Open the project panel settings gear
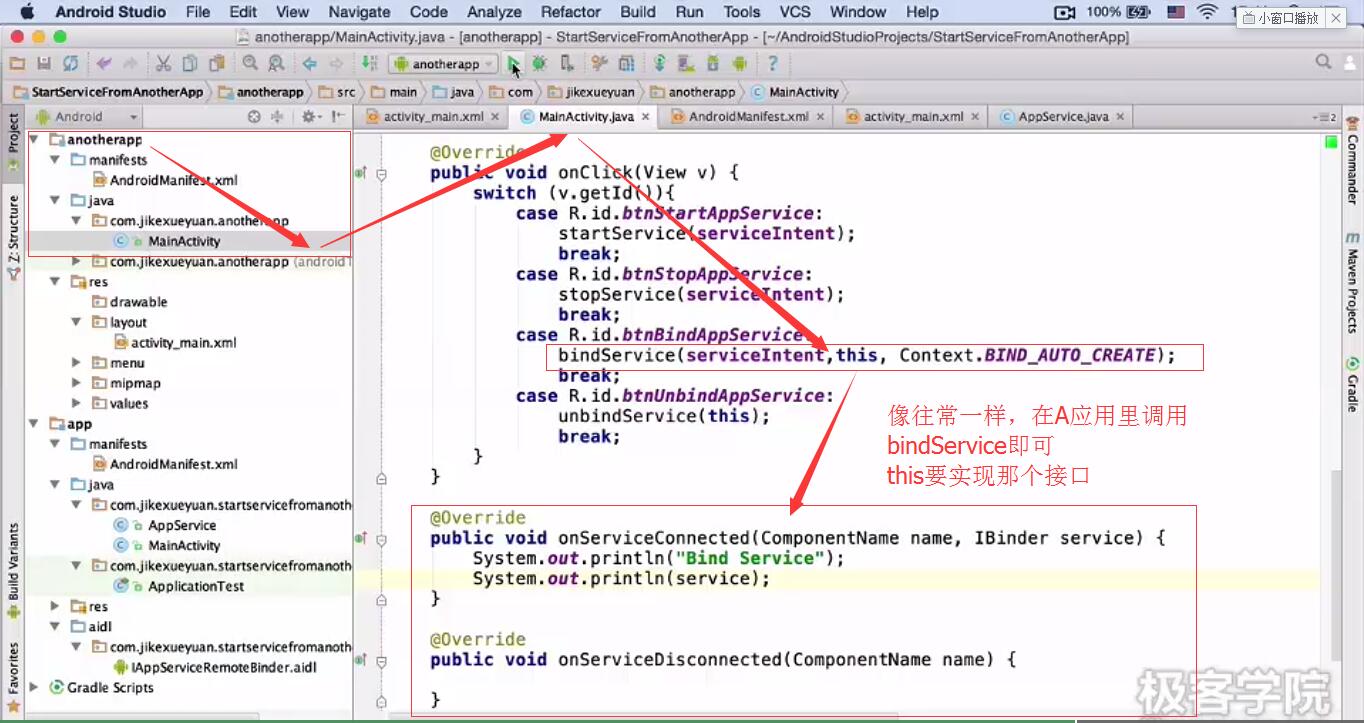The image size is (1364, 723). 311,117
